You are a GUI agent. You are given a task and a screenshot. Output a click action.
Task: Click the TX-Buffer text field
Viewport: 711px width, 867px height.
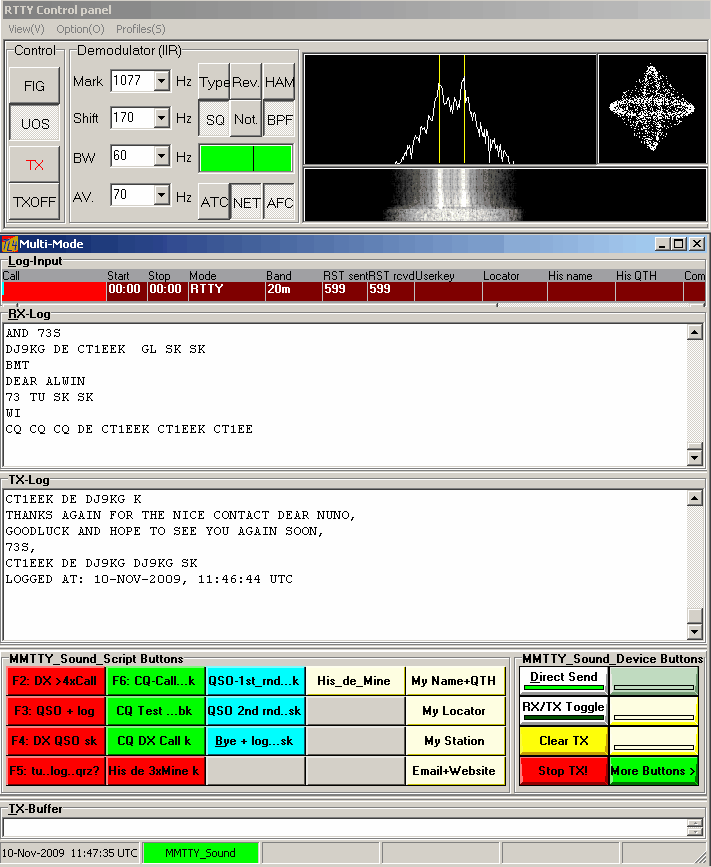[x=344, y=827]
